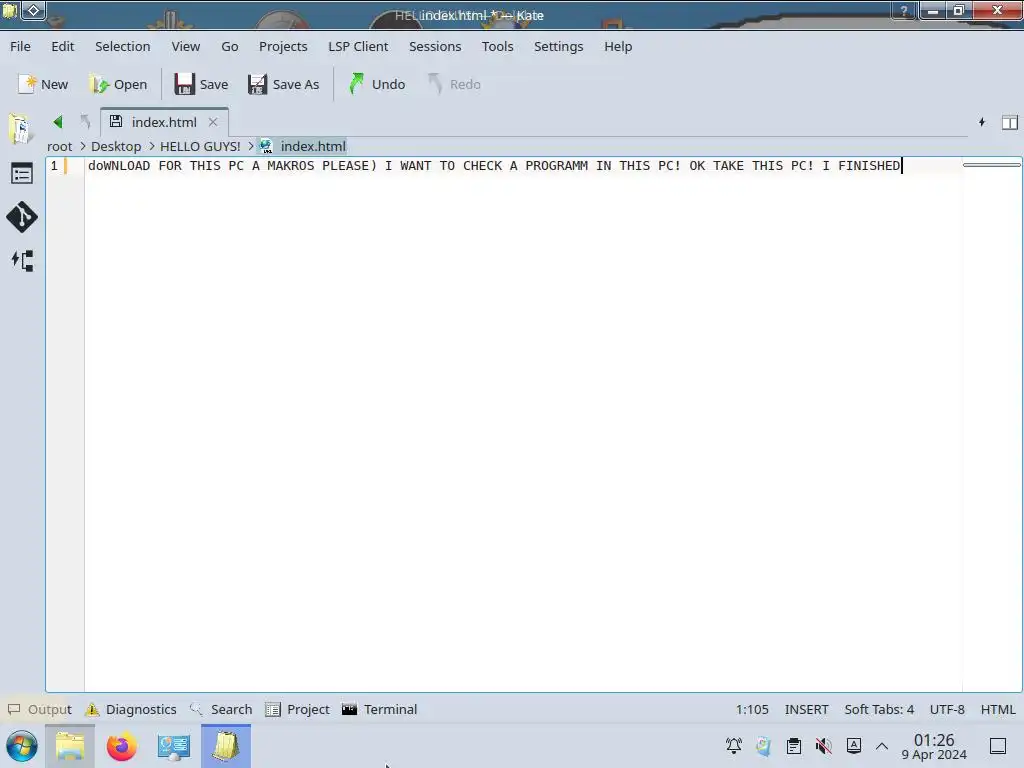Open keyboard layout tray icon

click(x=854, y=746)
